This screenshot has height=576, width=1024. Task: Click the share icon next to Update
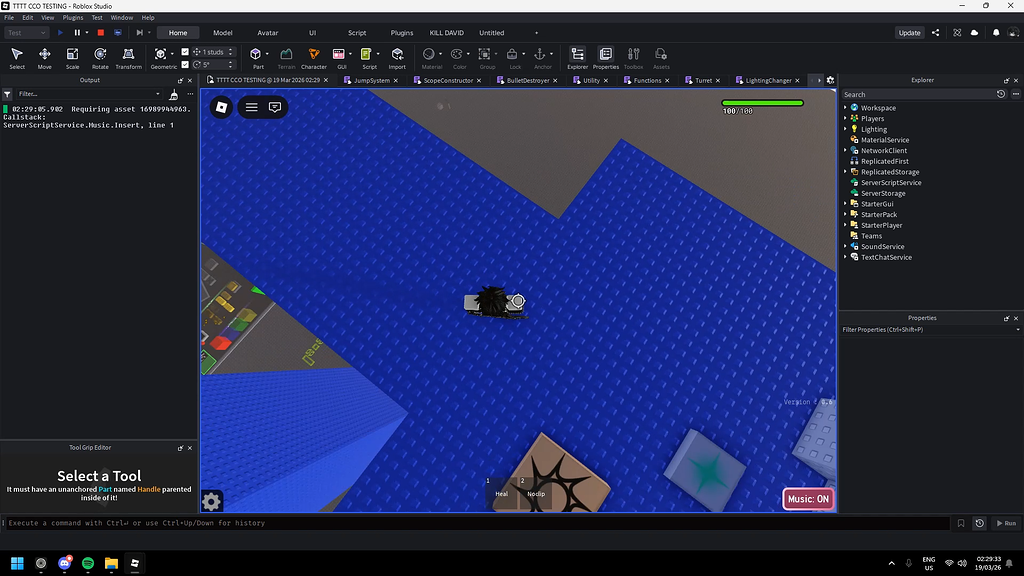[x=935, y=33]
